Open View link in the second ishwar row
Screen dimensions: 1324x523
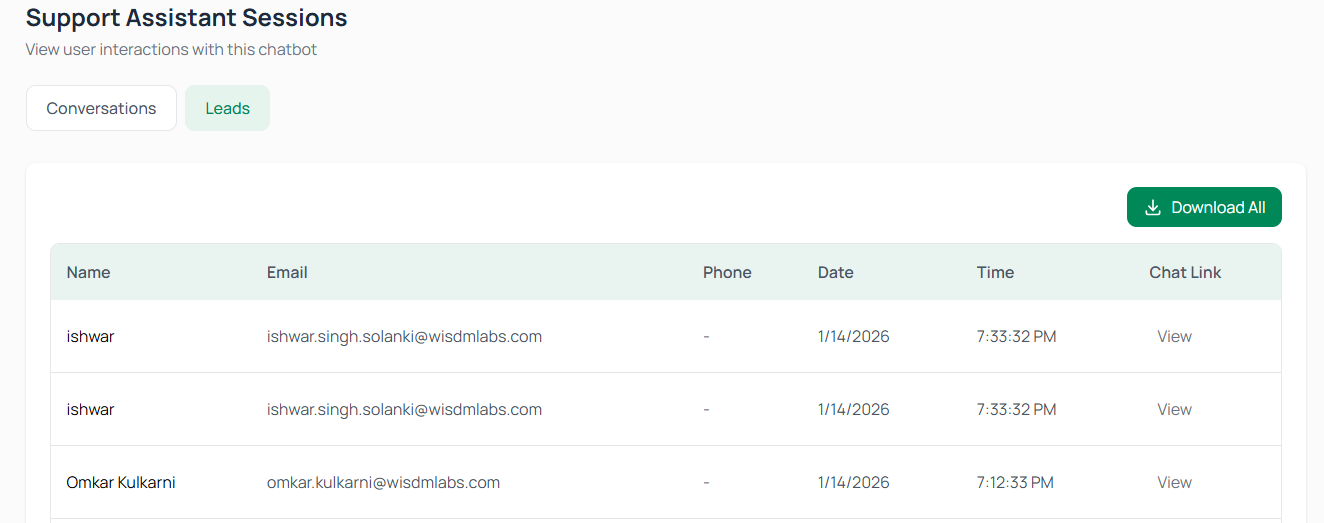point(1174,409)
